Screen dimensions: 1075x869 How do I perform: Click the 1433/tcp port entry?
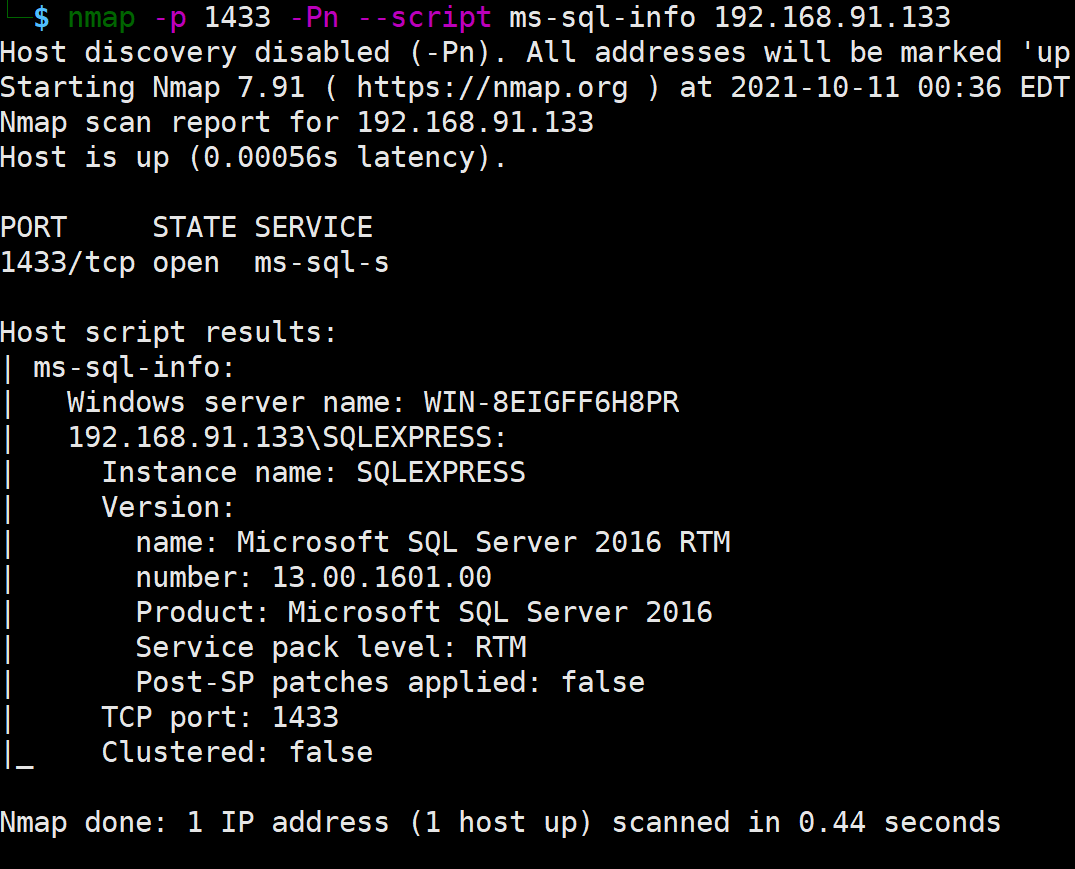pos(68,263)
